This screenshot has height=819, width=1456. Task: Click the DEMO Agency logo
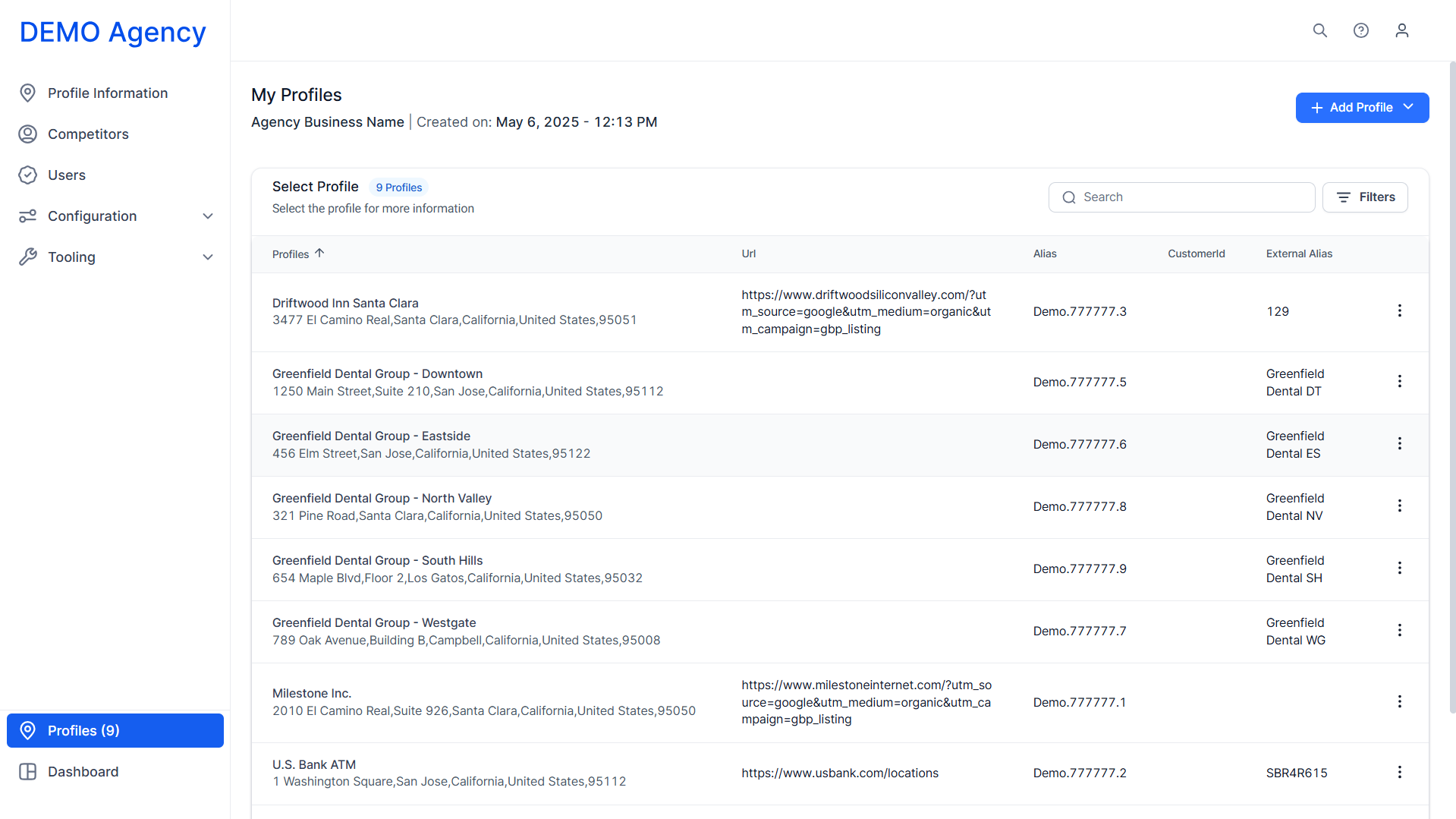coord(112,32)
